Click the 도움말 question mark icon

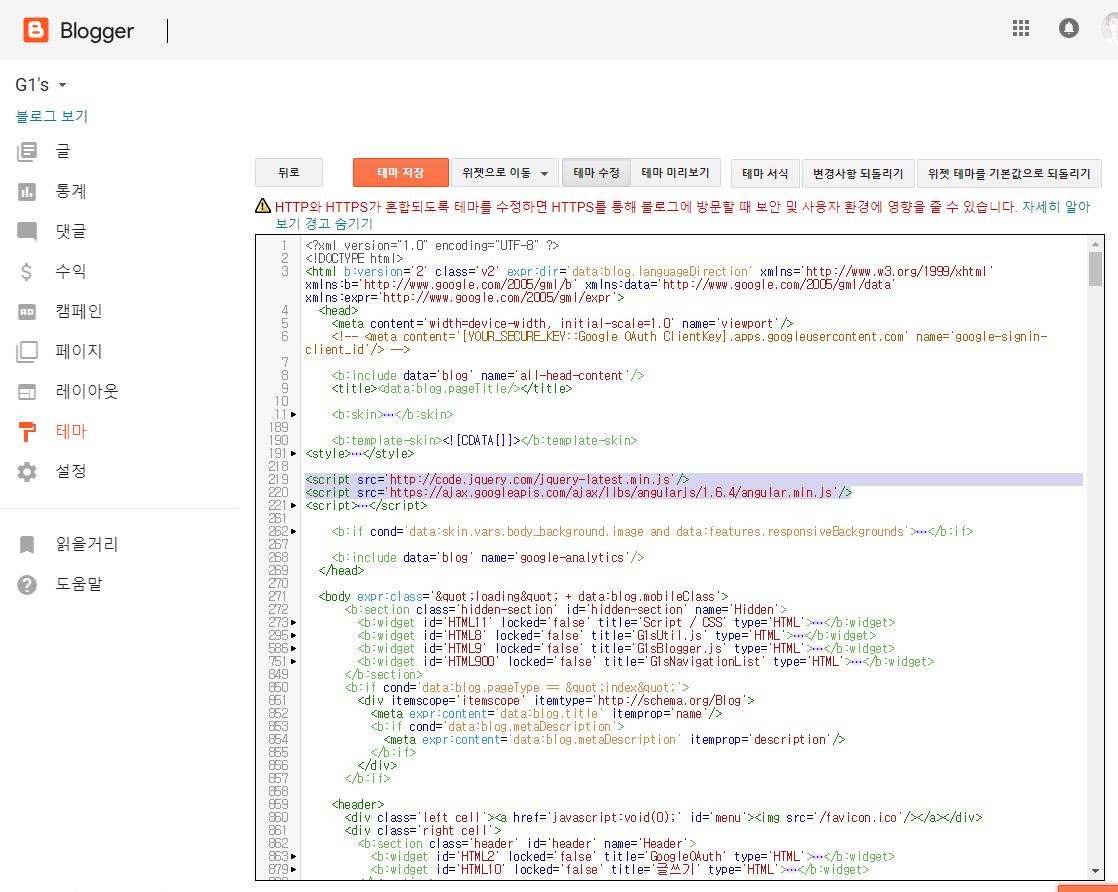pos(27,585)
